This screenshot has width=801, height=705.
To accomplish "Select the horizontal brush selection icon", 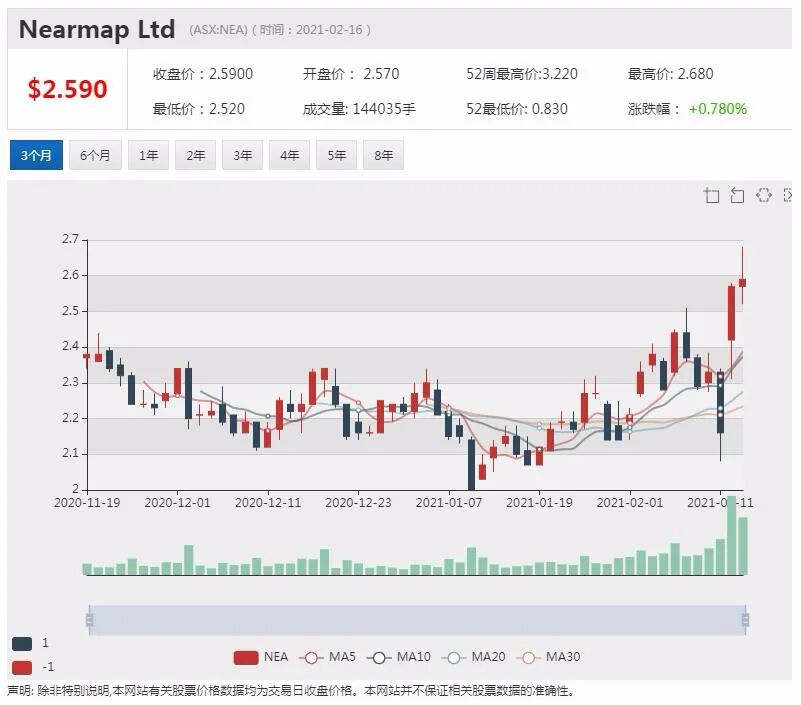I will (x=763, y=195).
